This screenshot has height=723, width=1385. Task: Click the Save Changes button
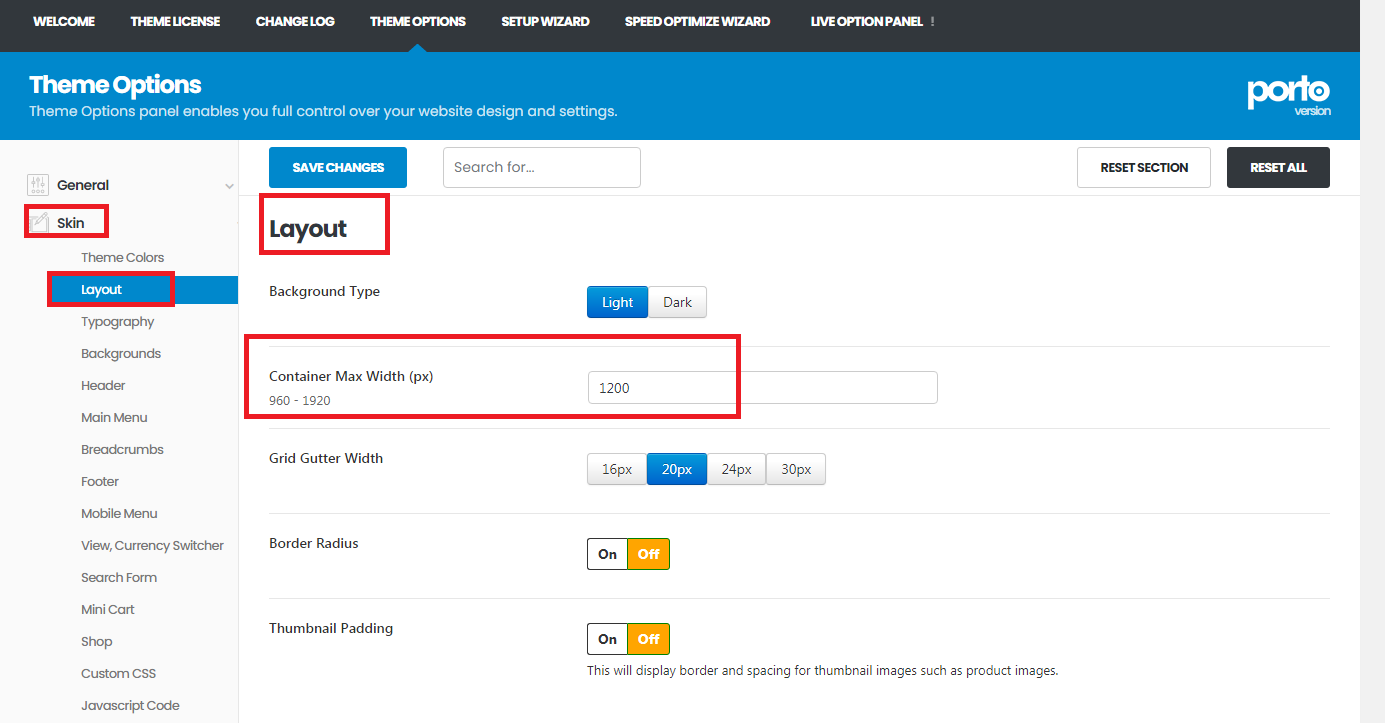[x=338, y=167]
